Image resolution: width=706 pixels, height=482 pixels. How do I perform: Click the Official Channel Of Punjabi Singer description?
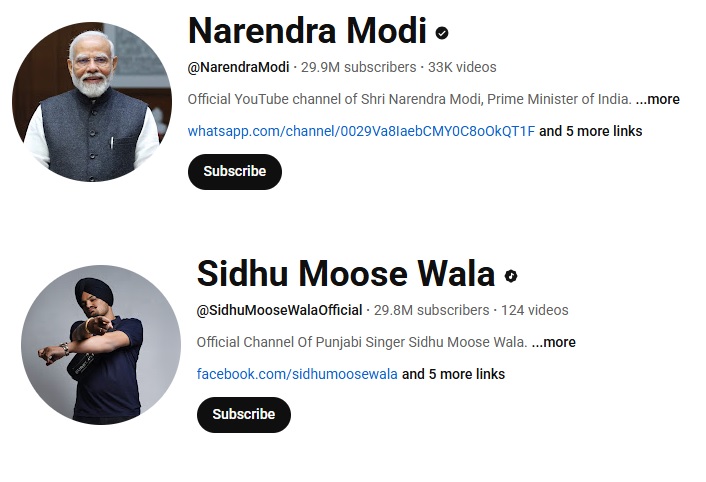tap(362, 342)
